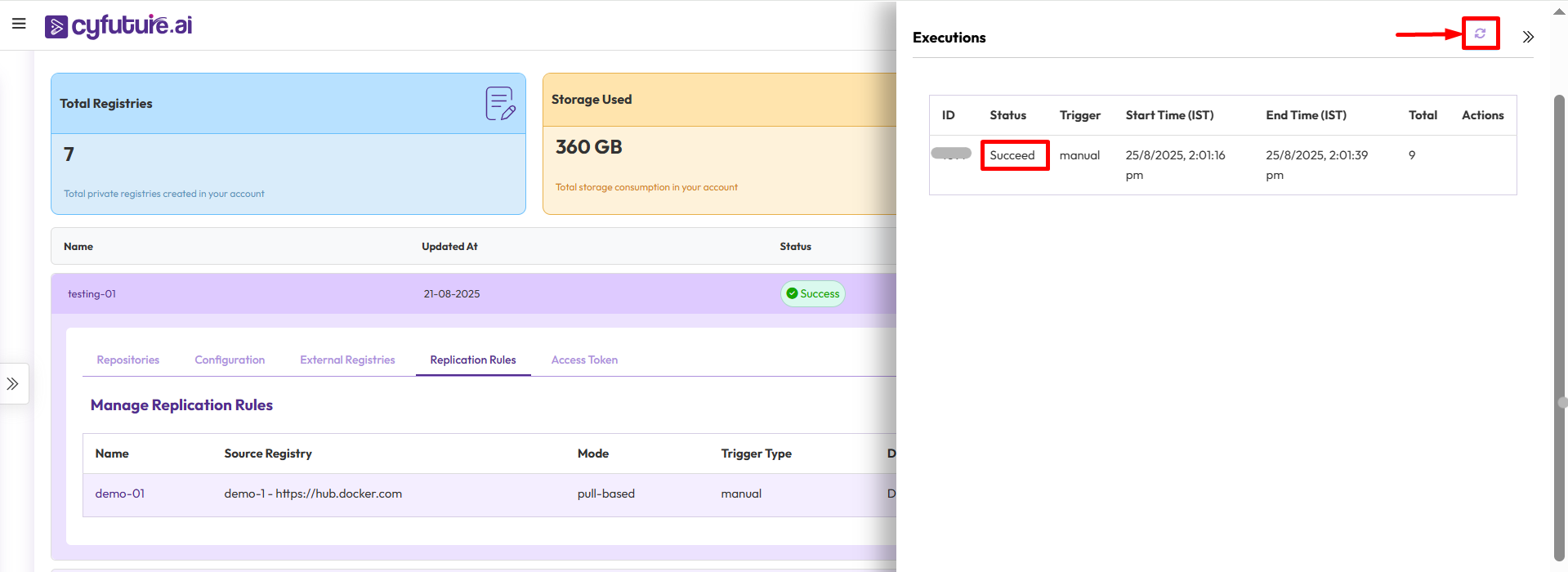Viewport: 1568px width, 572px height.
Task: Click the Total Registries document icon
Action: (x=500, y=104)
